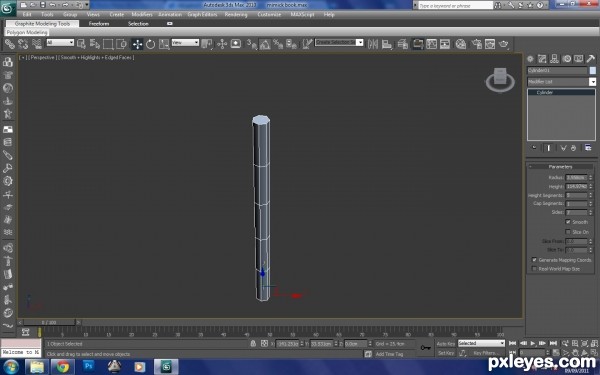Toggle the Selection Lock icon
Screen dimensions: 600x375
[253, 343]
